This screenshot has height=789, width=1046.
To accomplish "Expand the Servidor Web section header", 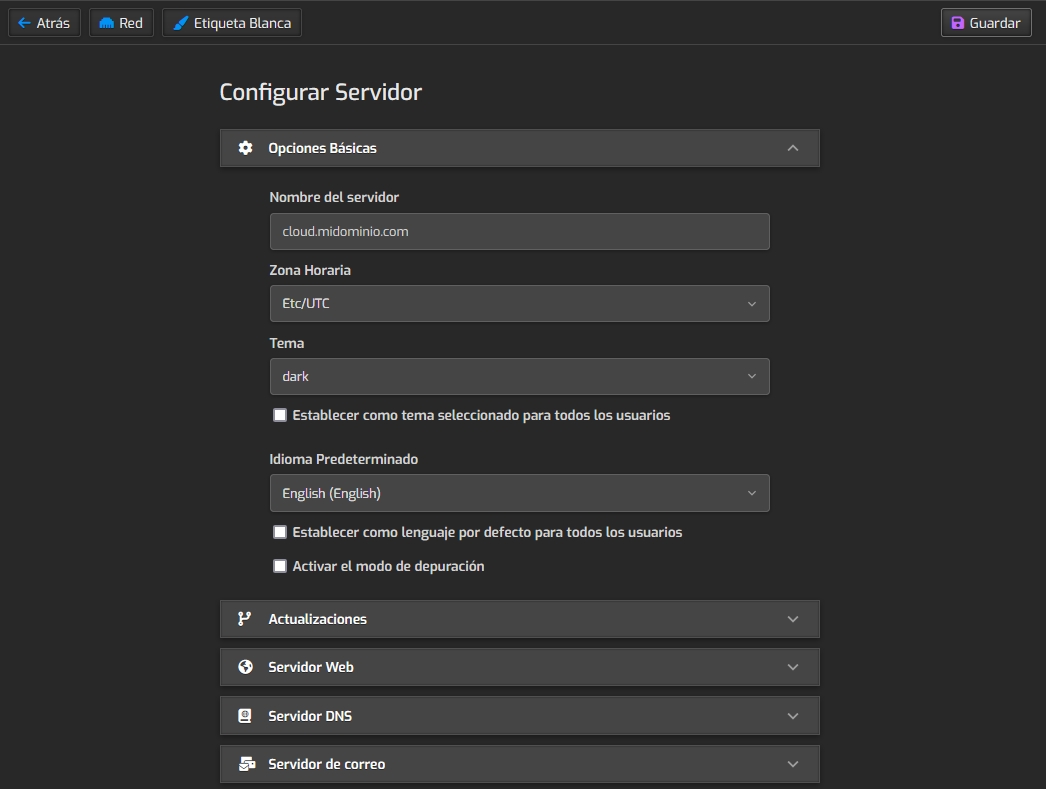I will pos(519,667).
